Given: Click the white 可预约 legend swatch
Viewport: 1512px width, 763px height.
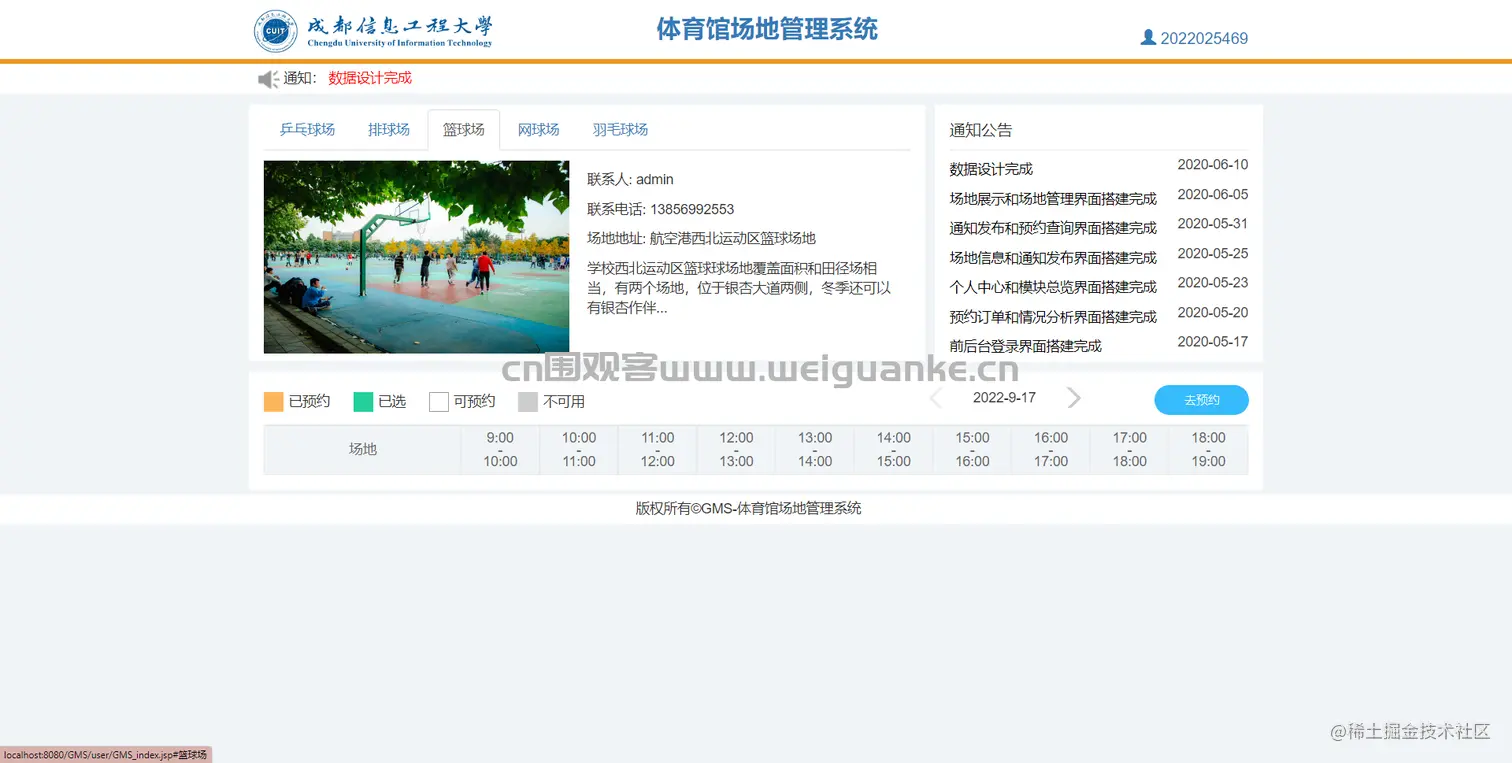Looking at the screenshot, I should point(439,402).
